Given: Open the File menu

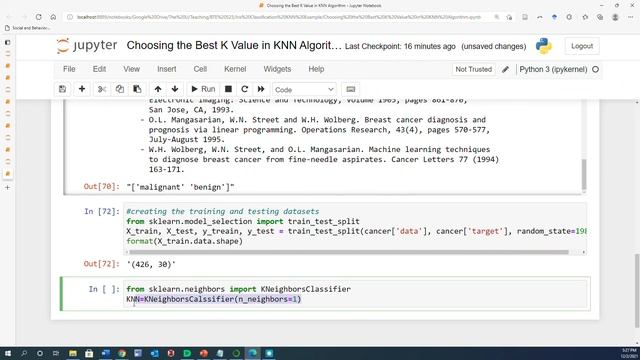Looking at the screenshot, I should 69,69.
